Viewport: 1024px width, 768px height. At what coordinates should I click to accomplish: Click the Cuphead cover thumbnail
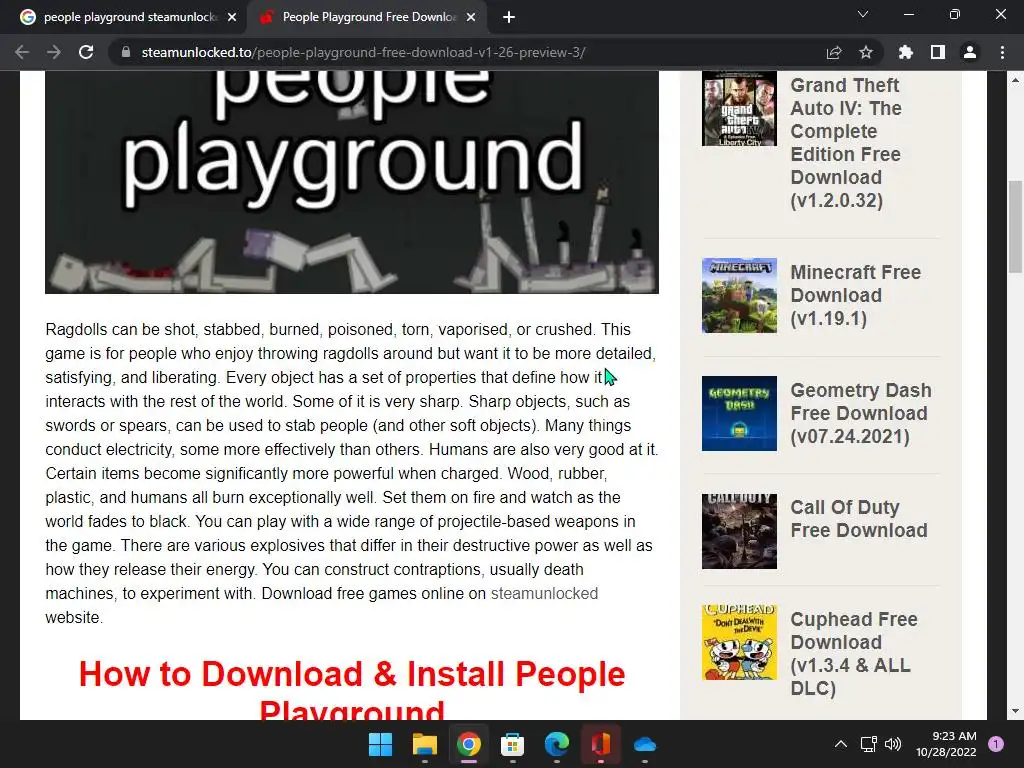click(739, 643)
